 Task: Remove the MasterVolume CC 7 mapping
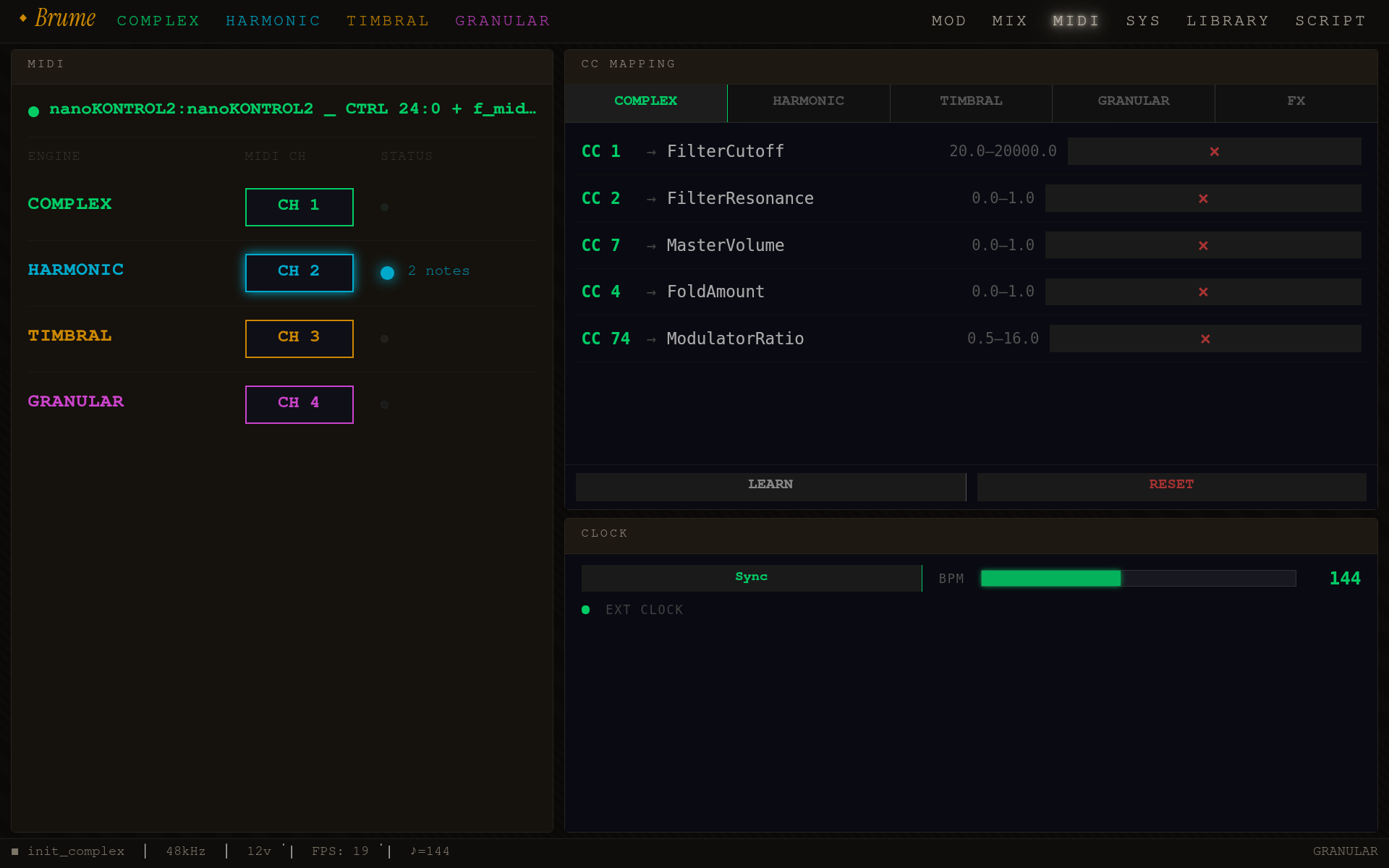tap(1203, 244)
